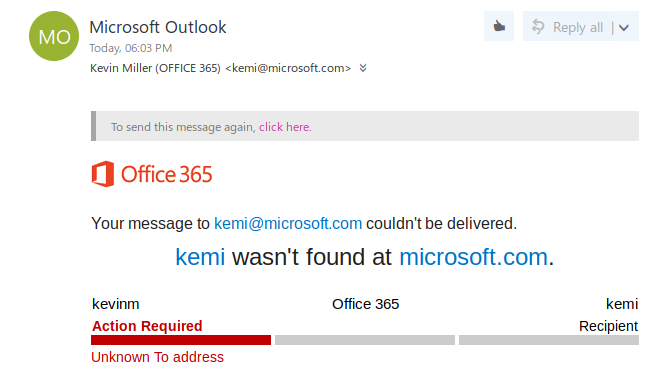Click 'microsoft.com' in the large heading
The image size is (660, 368).
pyautogui.click(x=473, y=257)
